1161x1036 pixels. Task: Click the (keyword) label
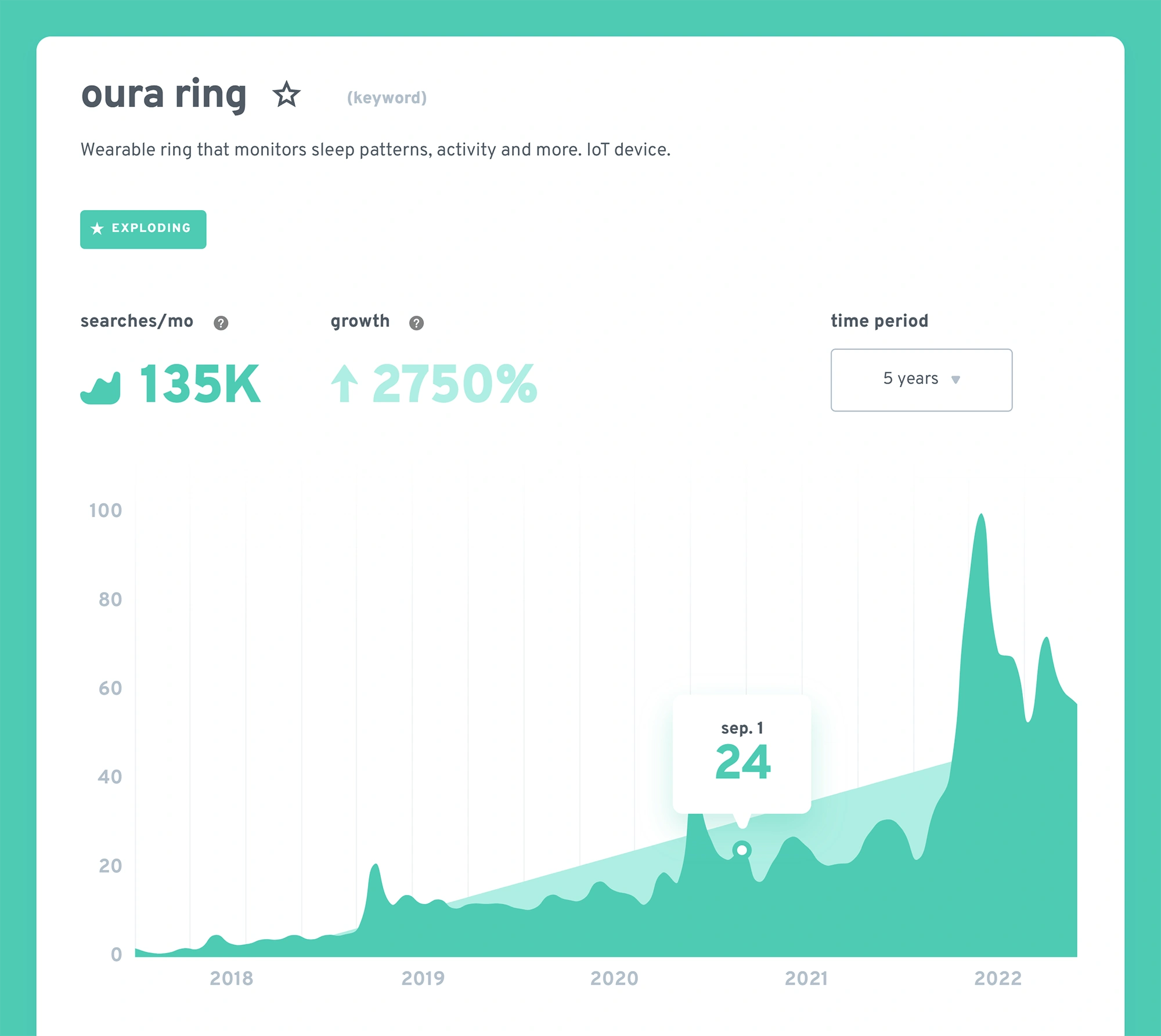[387, 98]
